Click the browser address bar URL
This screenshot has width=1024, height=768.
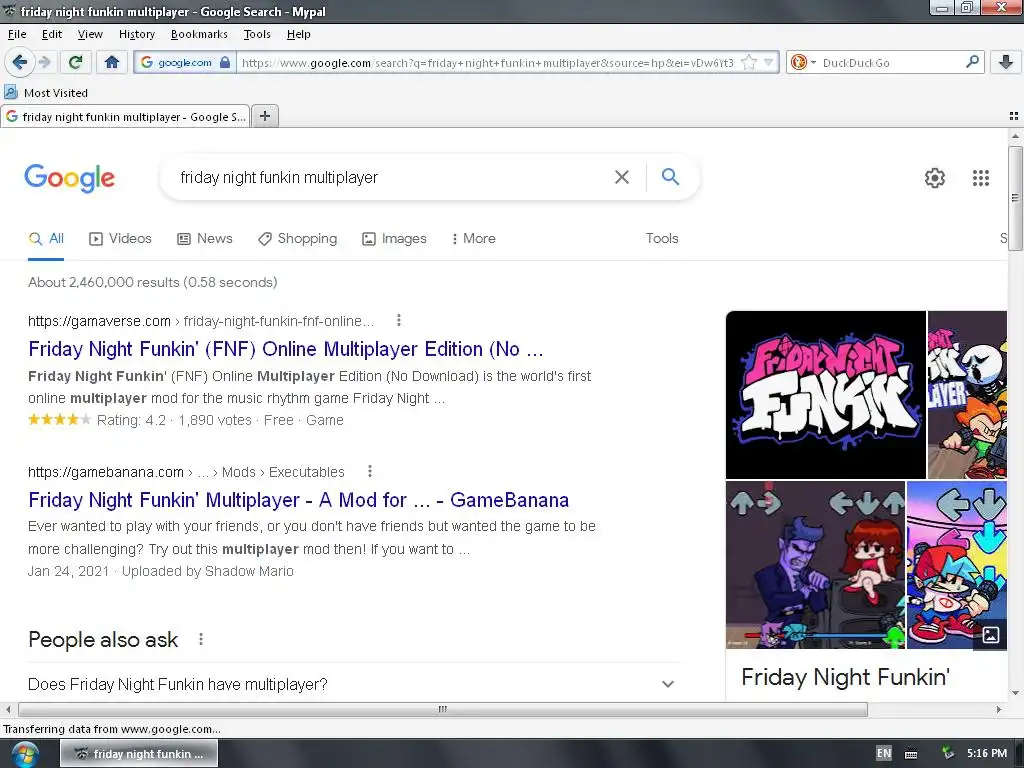[487, 63]
